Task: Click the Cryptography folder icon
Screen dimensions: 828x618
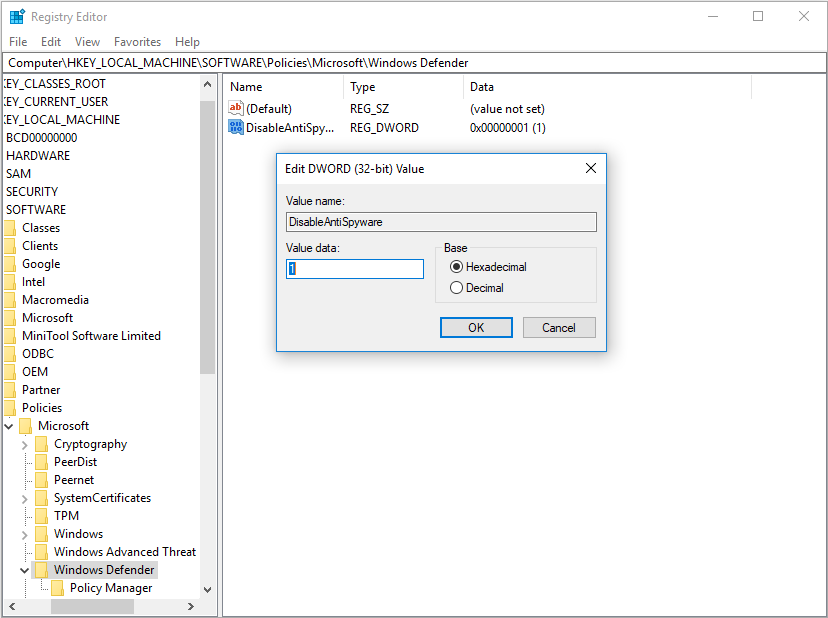Action: point(41,444)
